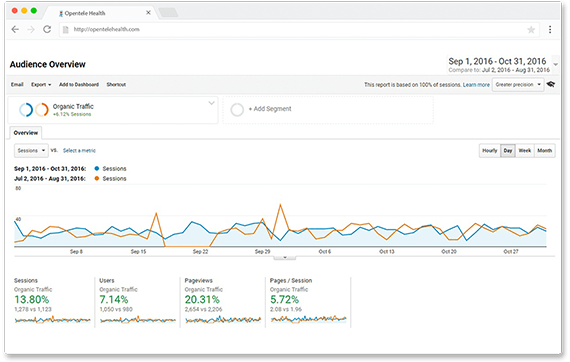The image size is (570, 362).
Task: Click Select a metric link
Action: pos(79,150)
